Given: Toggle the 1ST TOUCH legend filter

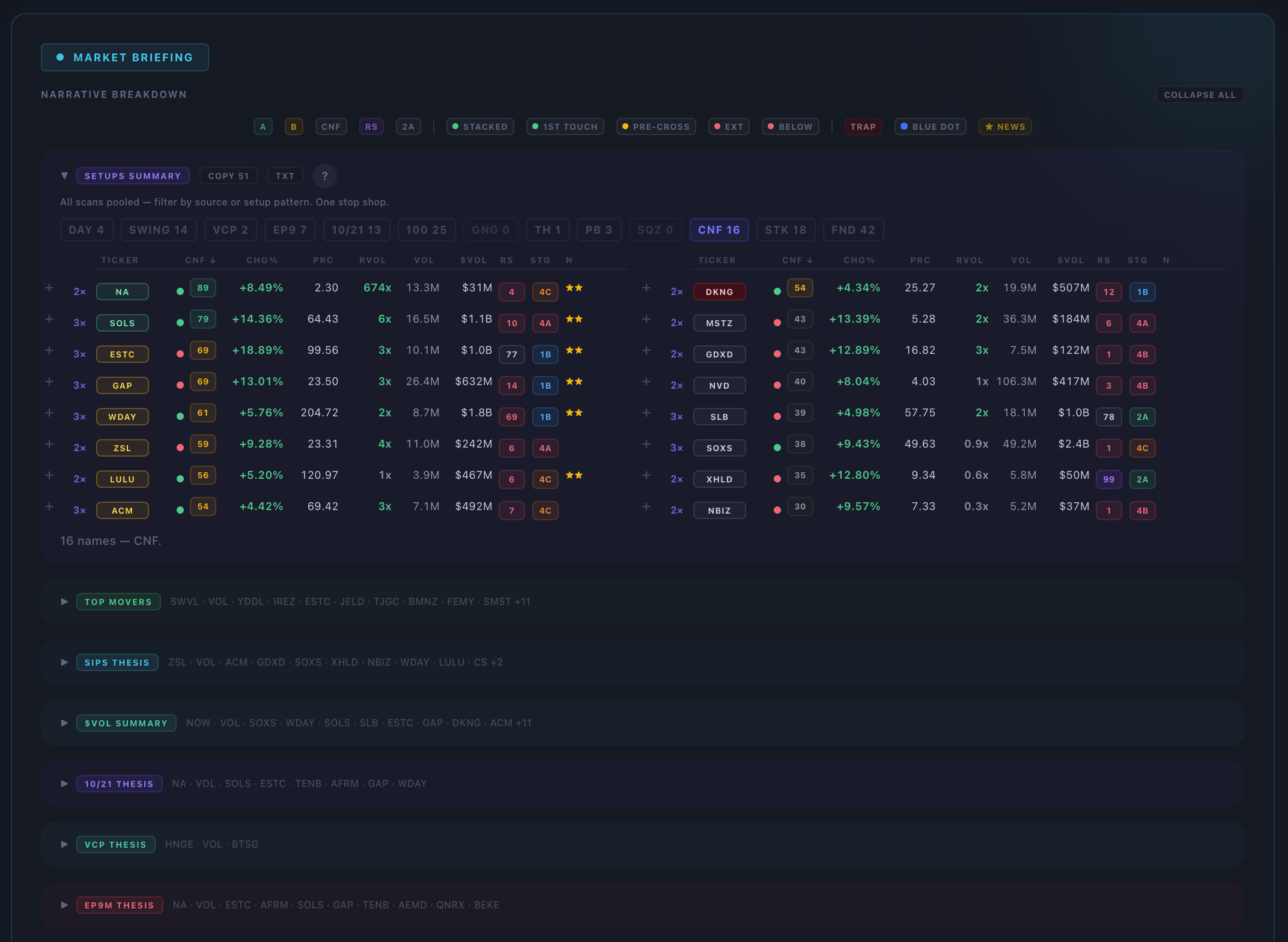Looking at the screenshot, I should [x=565, y=127].
